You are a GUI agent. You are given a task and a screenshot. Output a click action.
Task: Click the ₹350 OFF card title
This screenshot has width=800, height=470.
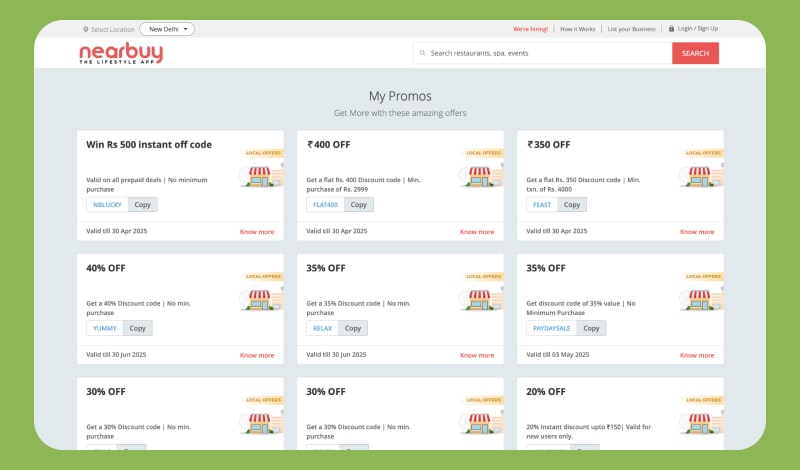click(548, 144)
